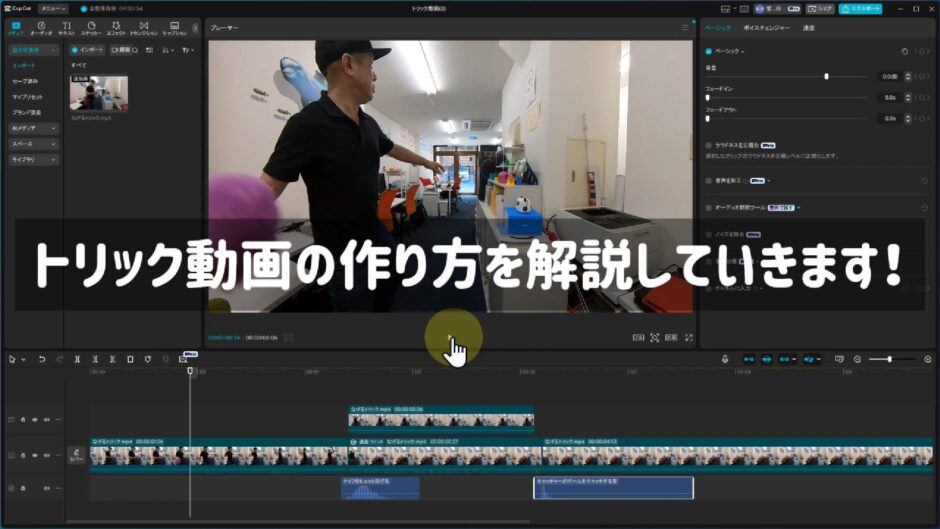Image resolution: width=940 pixels, height=529 pixels.
Task: Open the Effects (エフェクト) tab
Action: (x=116, y=28)
